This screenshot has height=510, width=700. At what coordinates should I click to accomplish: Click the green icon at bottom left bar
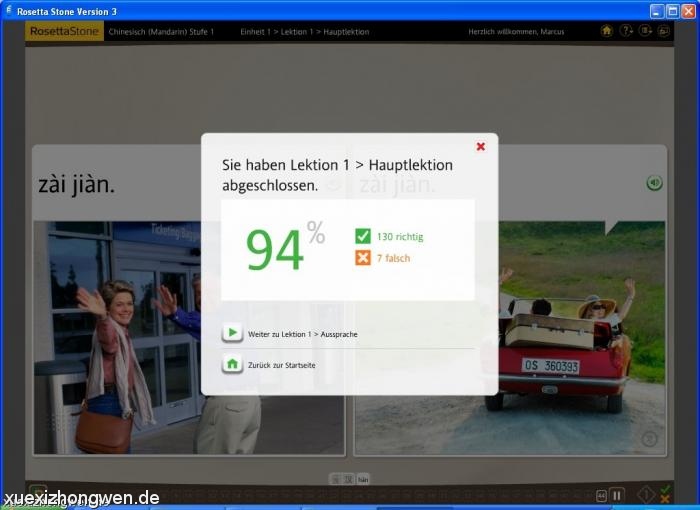(38, 492)
